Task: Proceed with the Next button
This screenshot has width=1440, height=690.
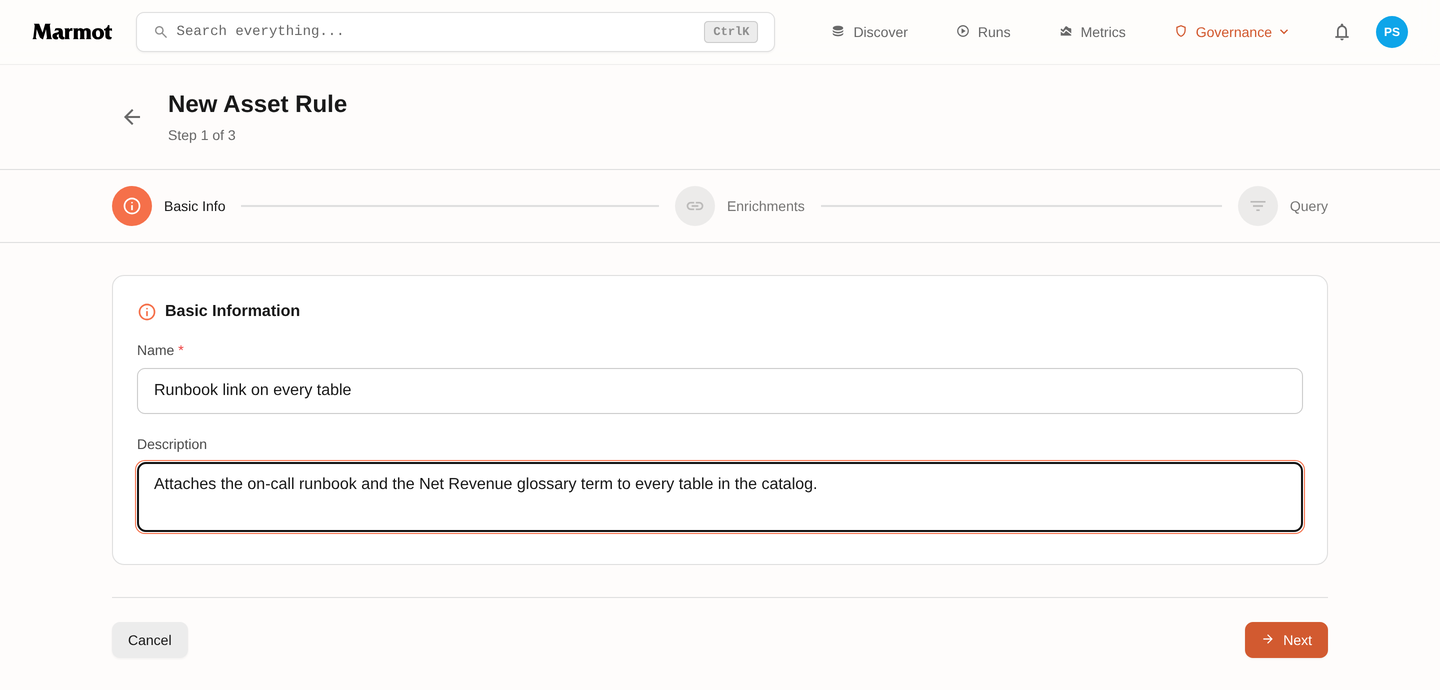Action: [1286, 640]
